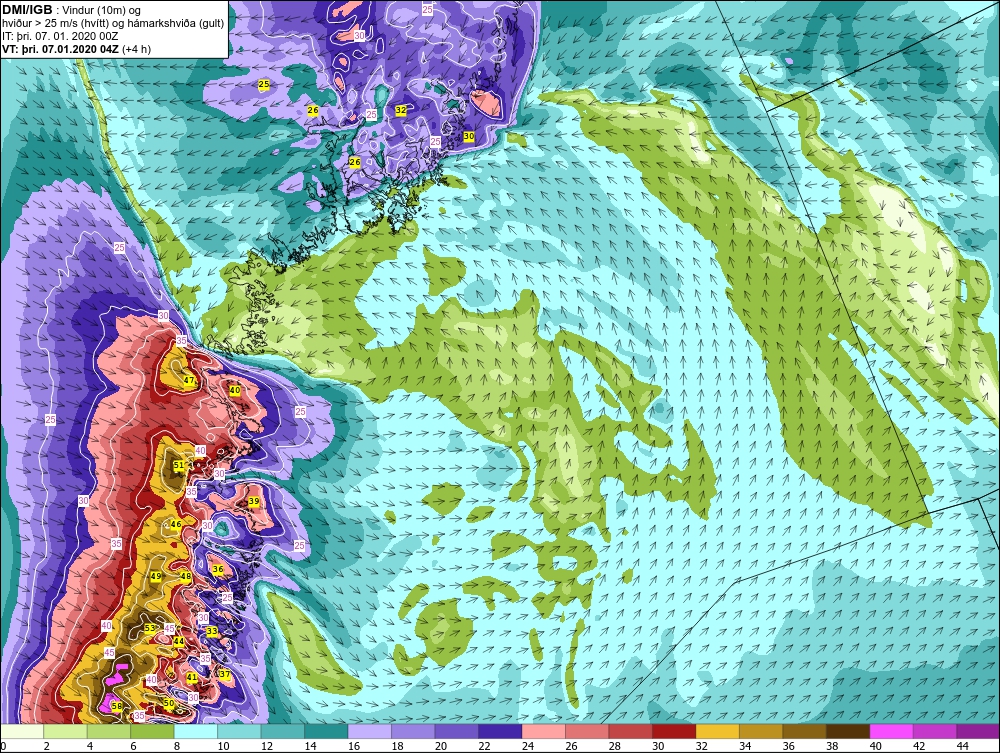Click the yellow gust label 46
The image size is (1000, 753).
(176, 525)
